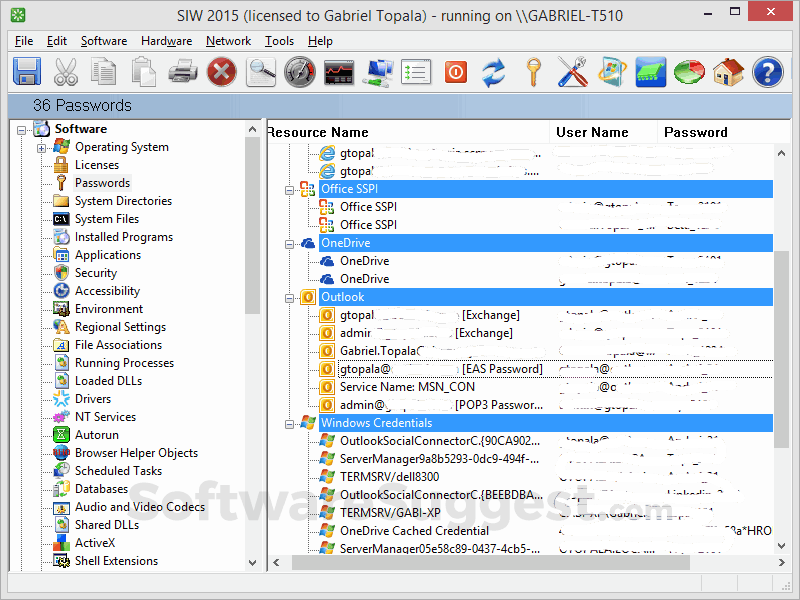Click the list horizontal scroll-right arrow
The width and height of the screenshot is (800, 600).
(782, 562)
